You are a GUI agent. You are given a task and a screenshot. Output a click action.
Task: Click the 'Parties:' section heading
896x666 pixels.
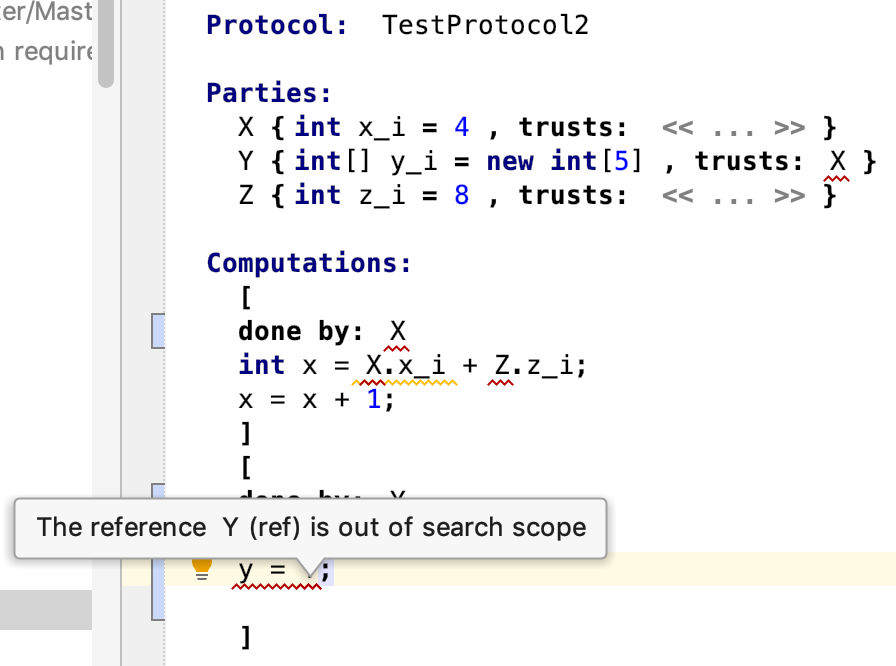pos(268,93)
